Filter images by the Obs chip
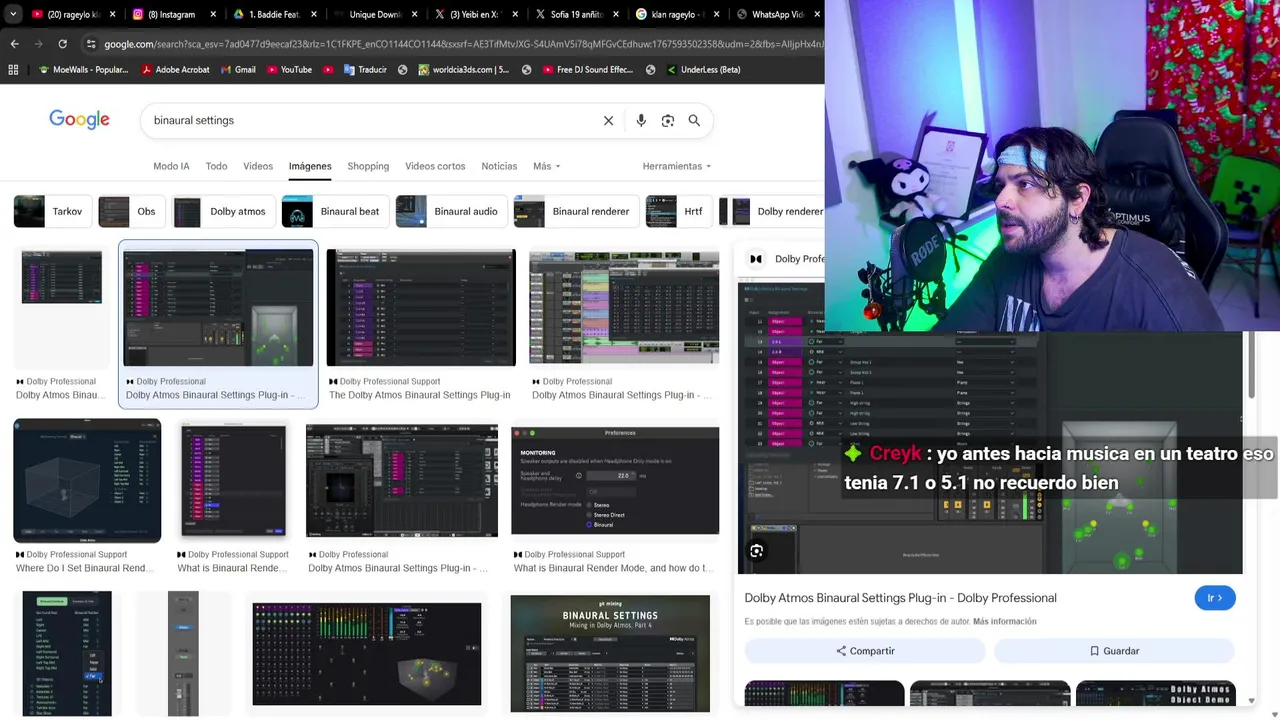Screen dimensions: 1280x720 coord(131,211)
